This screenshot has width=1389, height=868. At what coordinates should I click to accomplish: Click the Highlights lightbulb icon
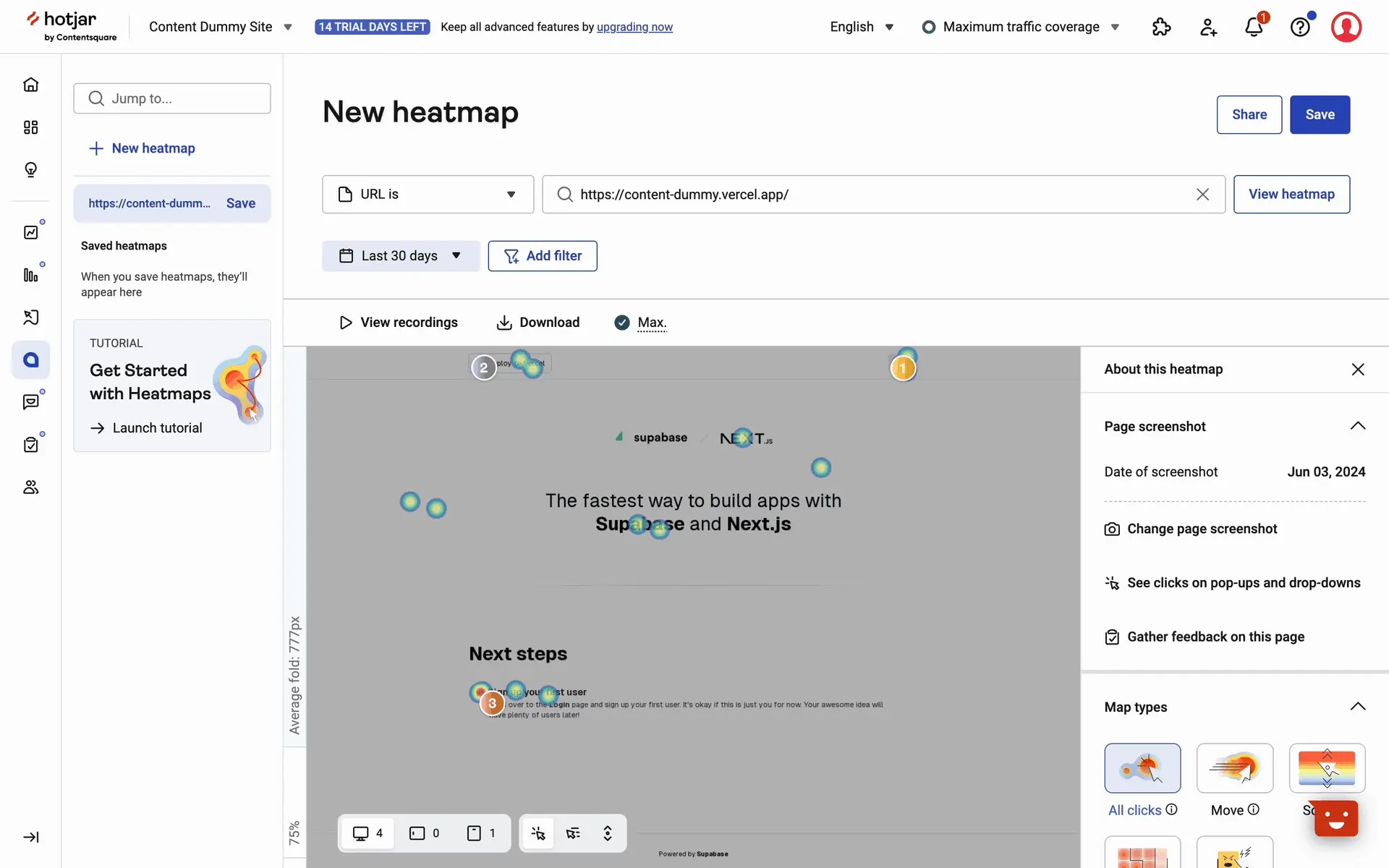click(x=30, y=170)
